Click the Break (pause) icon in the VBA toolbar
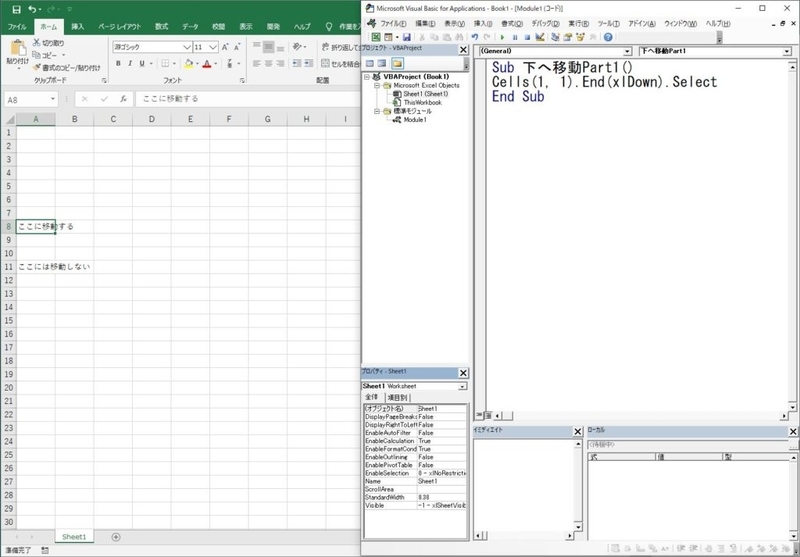 tap(515, 37)
